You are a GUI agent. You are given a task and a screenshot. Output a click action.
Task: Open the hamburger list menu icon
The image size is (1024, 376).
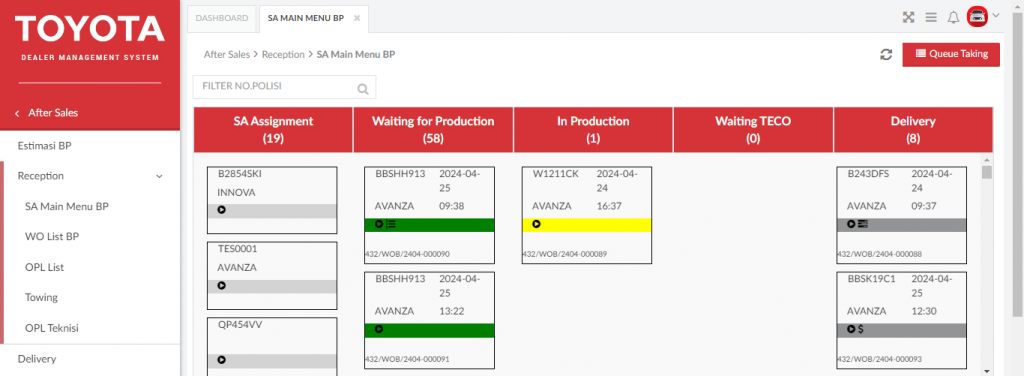point(931,18)
